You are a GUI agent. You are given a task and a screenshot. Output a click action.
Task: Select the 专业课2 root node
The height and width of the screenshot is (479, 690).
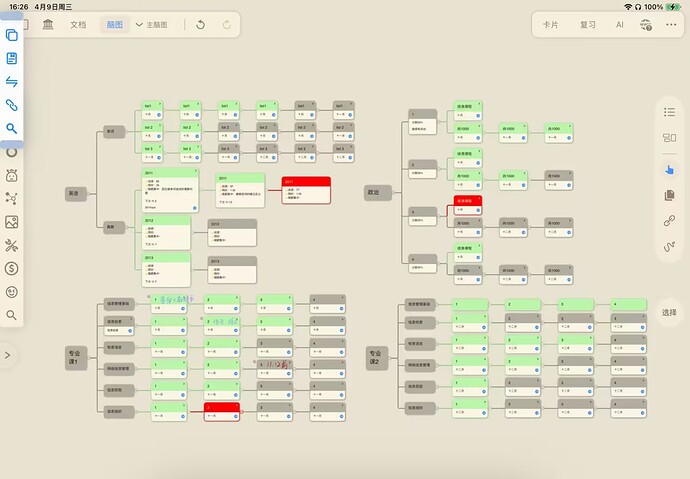tap(377, 358)
